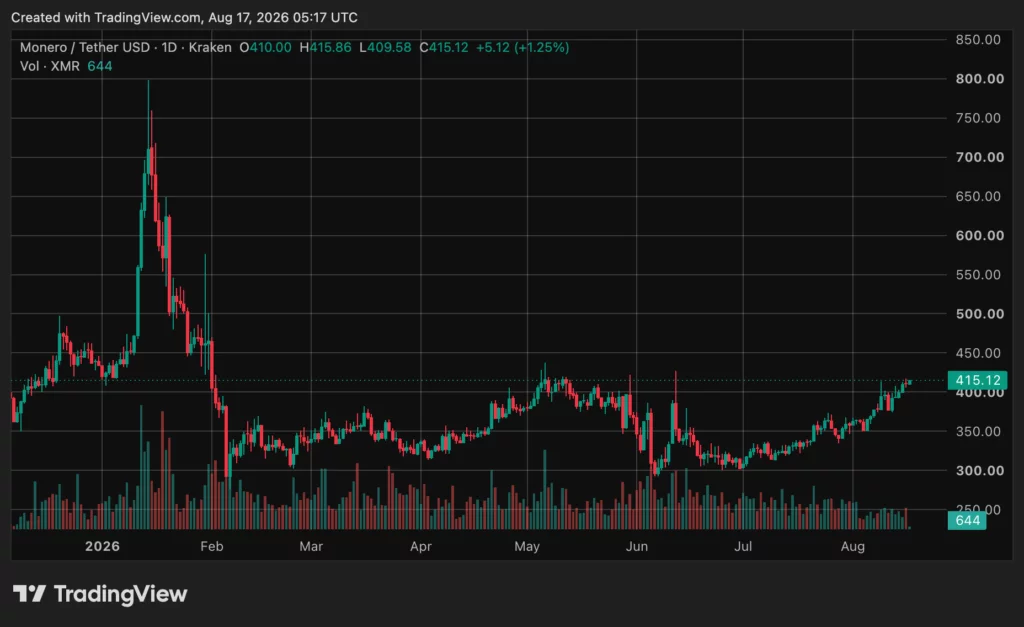
Task: Click the May label on time axis
Action: (x=527, y=546)
